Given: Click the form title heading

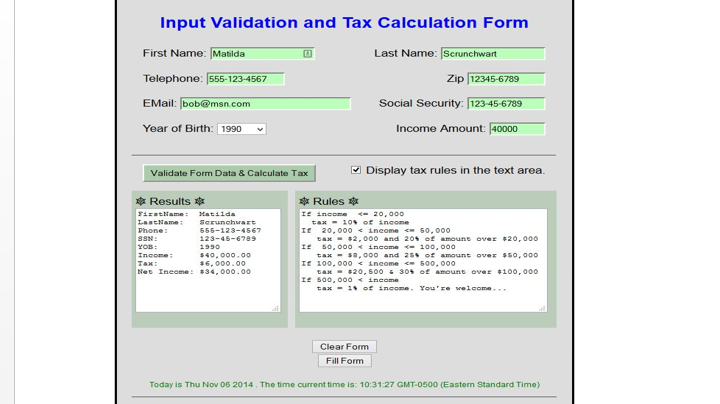Looking at the screenshot, I should [x=344, y=22].
